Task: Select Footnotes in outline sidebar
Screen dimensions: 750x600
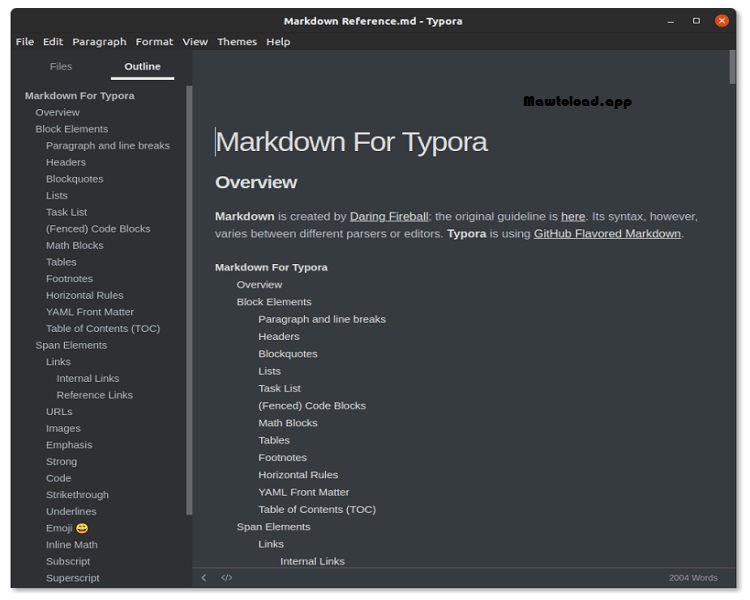Action: (x=69, y=279)
